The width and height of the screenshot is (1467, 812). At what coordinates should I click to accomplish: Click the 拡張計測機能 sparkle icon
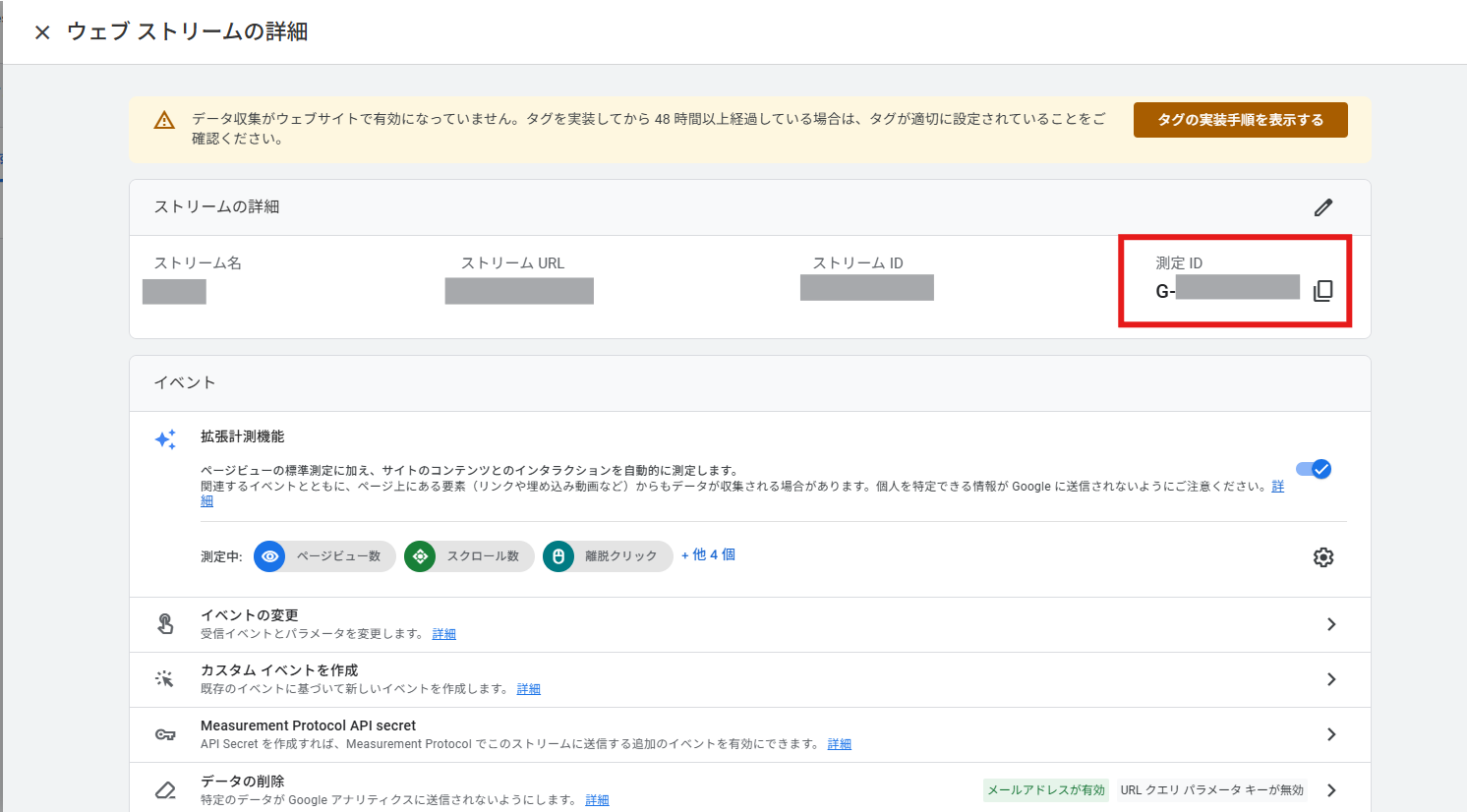(165, 439)
